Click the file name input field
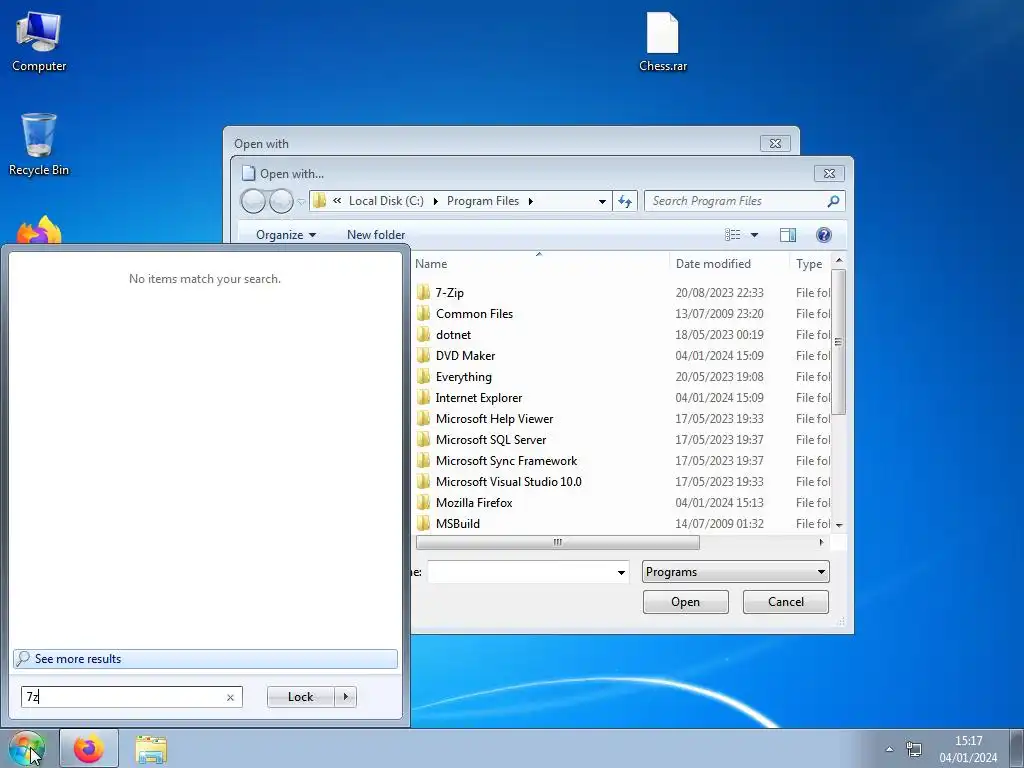1024x768 pixels. 520,572
